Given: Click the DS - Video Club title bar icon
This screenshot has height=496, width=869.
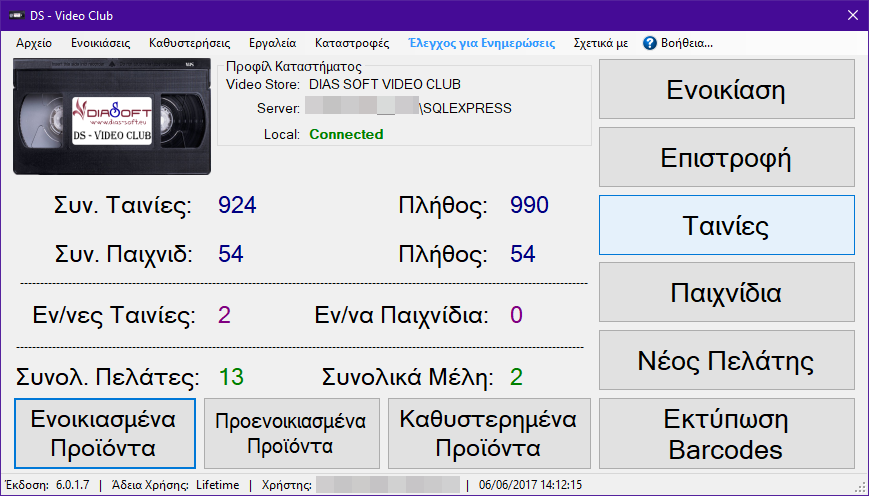Looking at the screenshot, I should click(16, 16).
